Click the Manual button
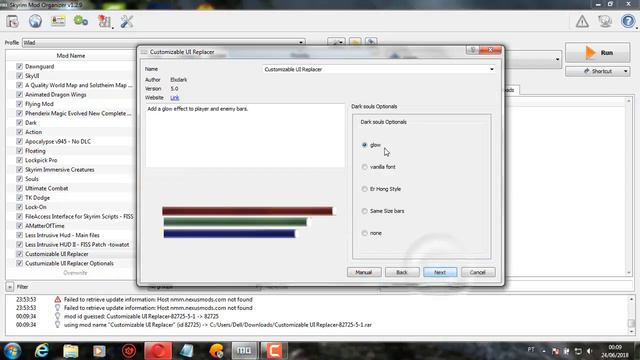640x360 pixels. point(364,272)
